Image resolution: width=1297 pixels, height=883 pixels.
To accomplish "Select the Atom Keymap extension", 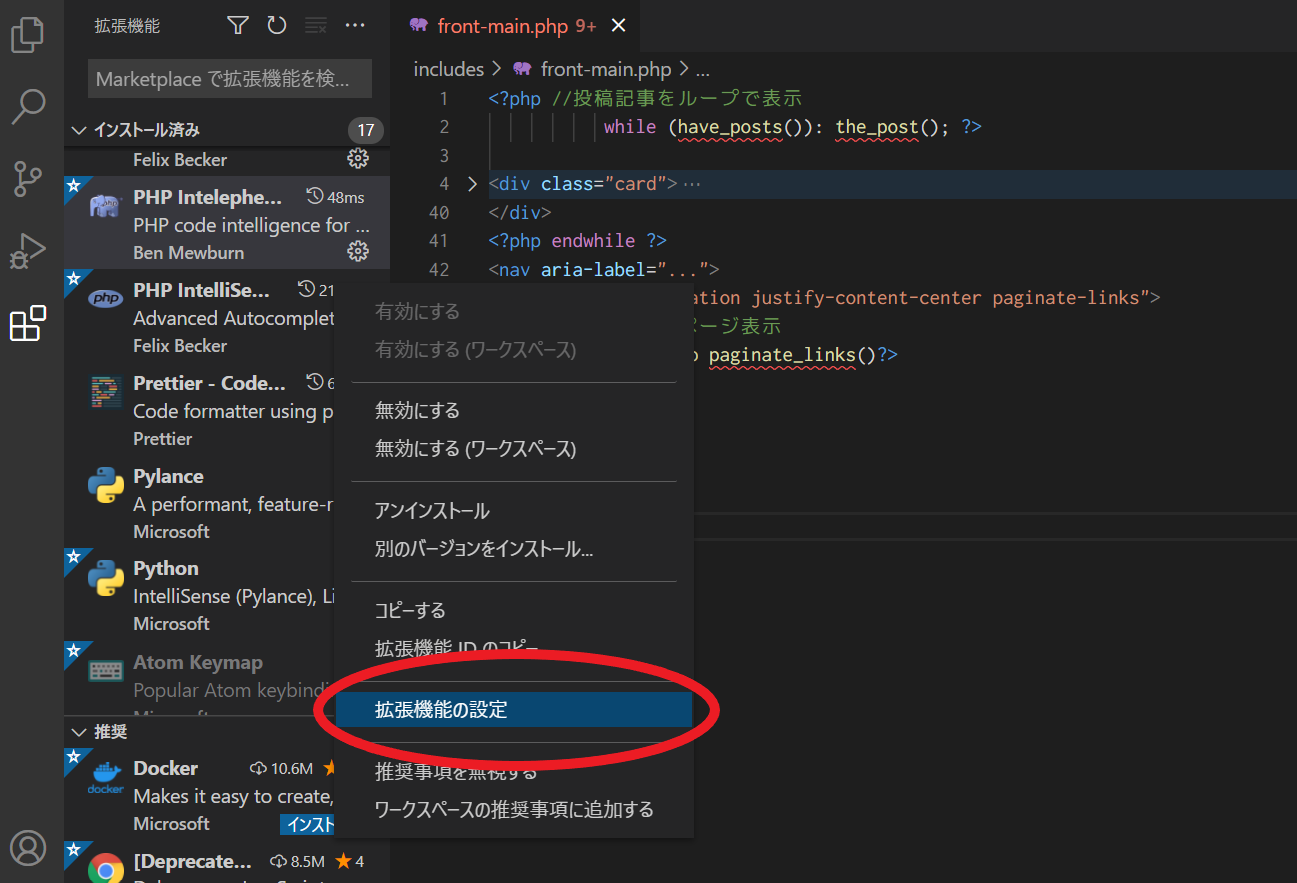I will pos(227,678).
